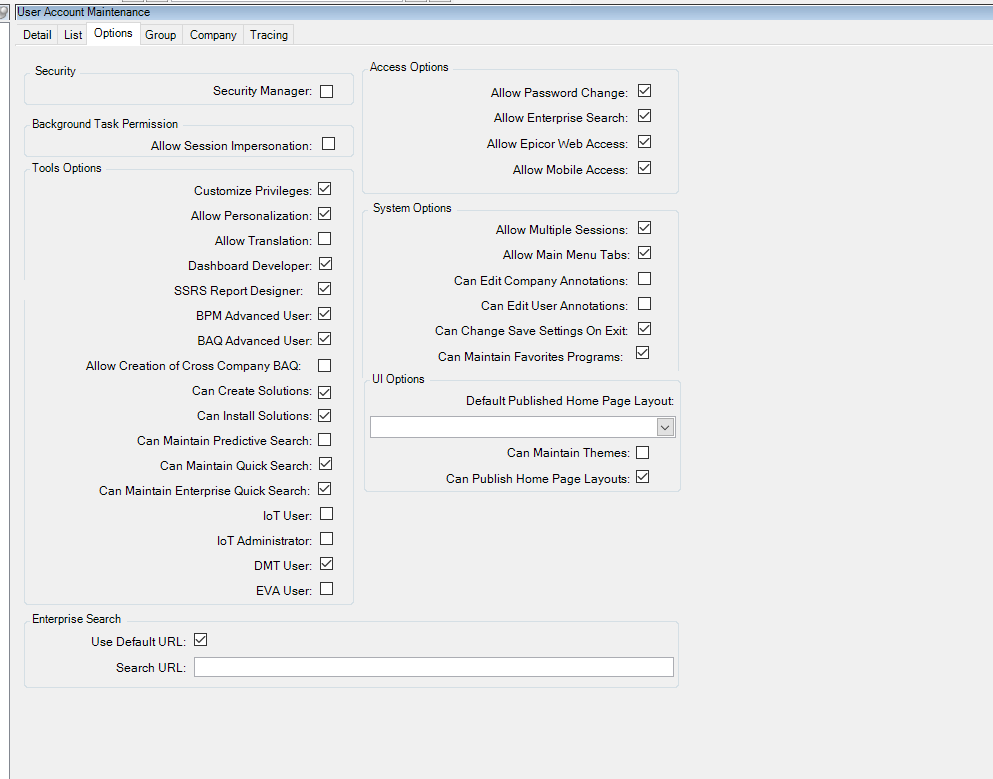This screenshot has height=779, width=993.
Task: Select the Options tab
Action: point(113,33)
